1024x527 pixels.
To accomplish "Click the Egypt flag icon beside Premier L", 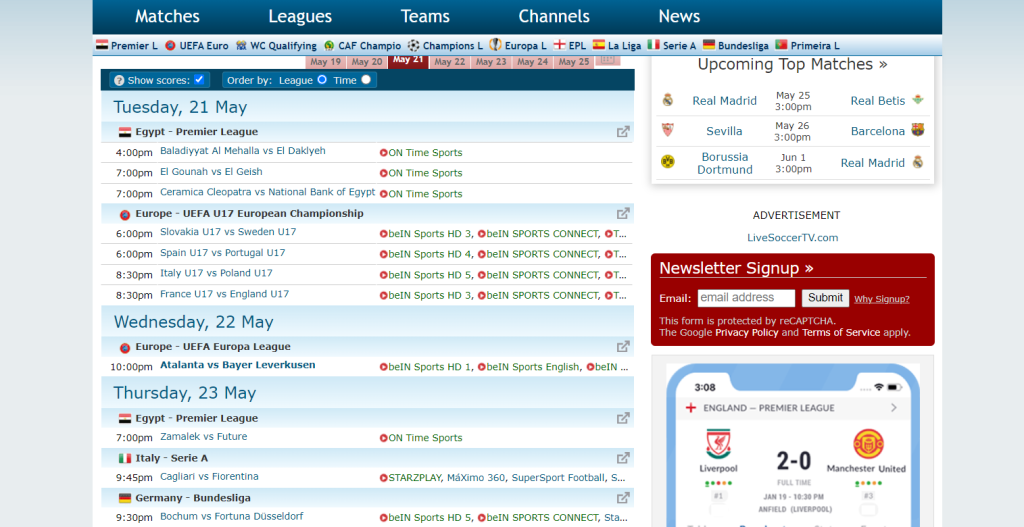I will coord(102,45).
